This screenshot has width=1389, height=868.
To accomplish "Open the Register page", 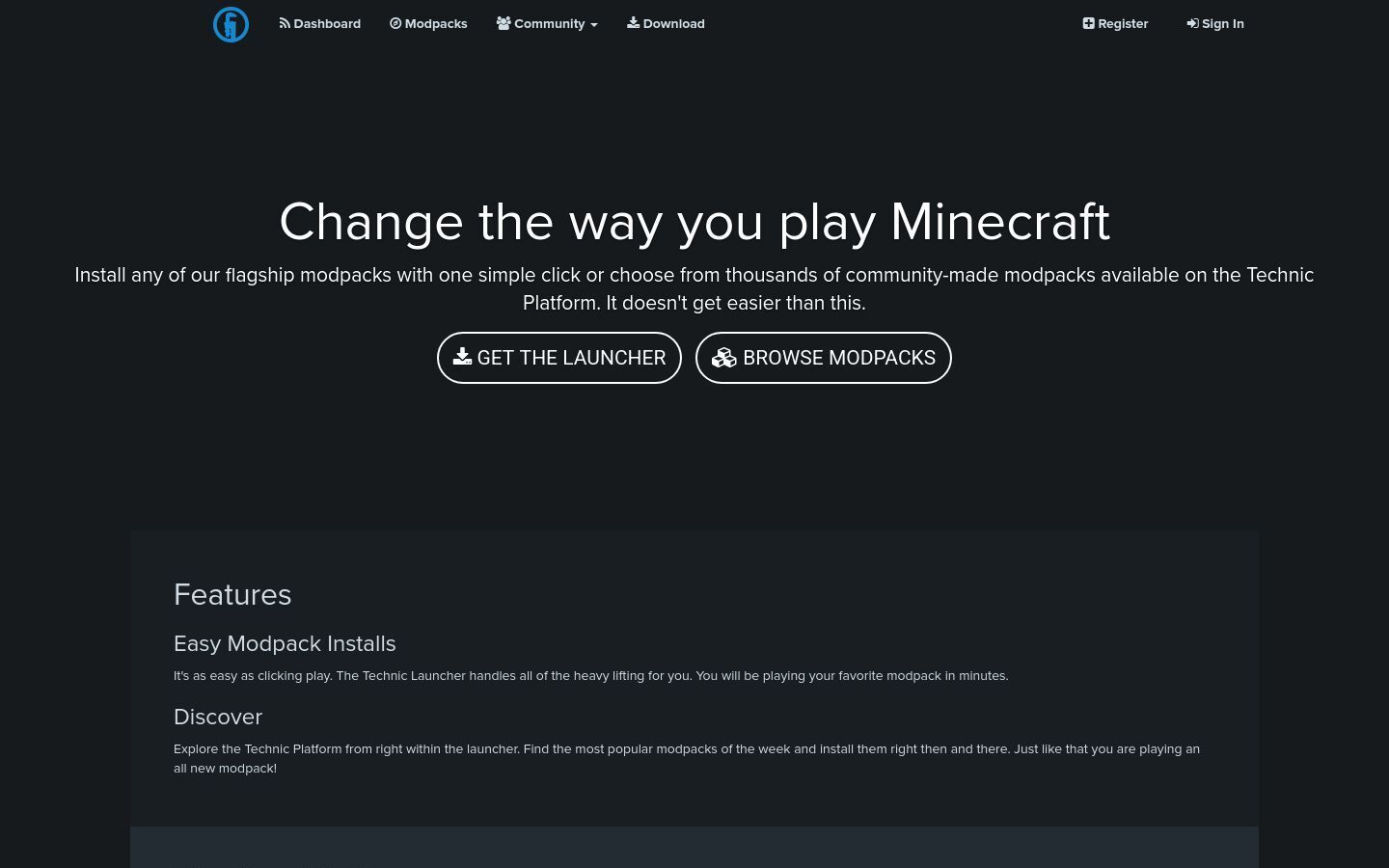I will coord(1115,24).
